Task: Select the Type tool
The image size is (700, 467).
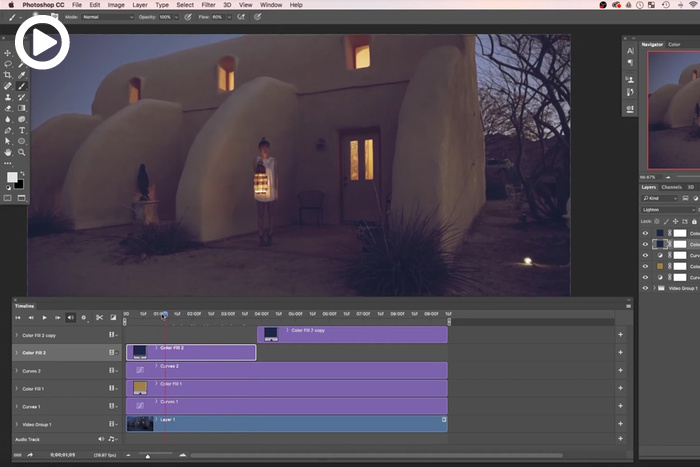Action: point(22,130)
